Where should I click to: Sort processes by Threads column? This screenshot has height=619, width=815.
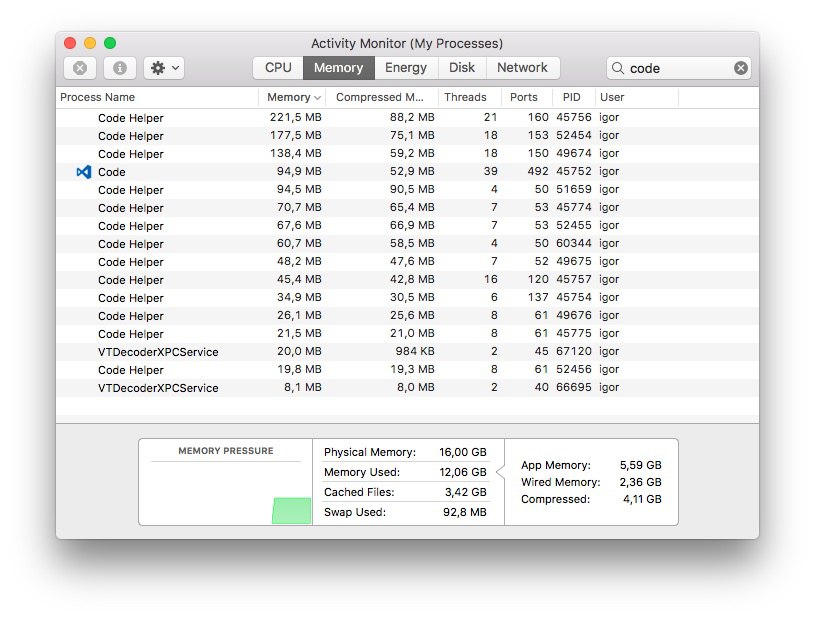pyautogui.click(x=465, y=97)
